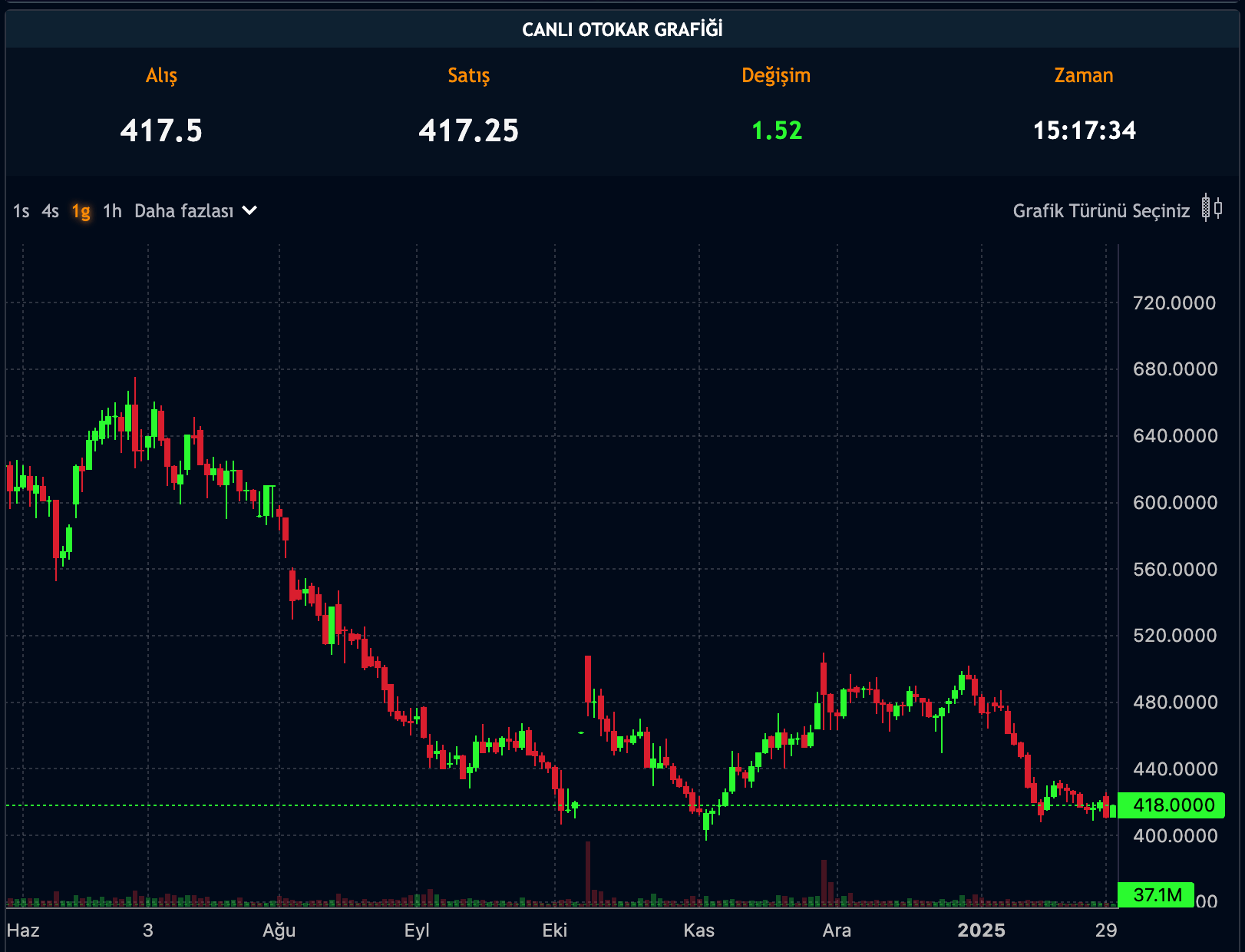Click the Eyl month label on time axis
Screen dimensions: 1245x952
pyautogui.click(x=417, y=931)
